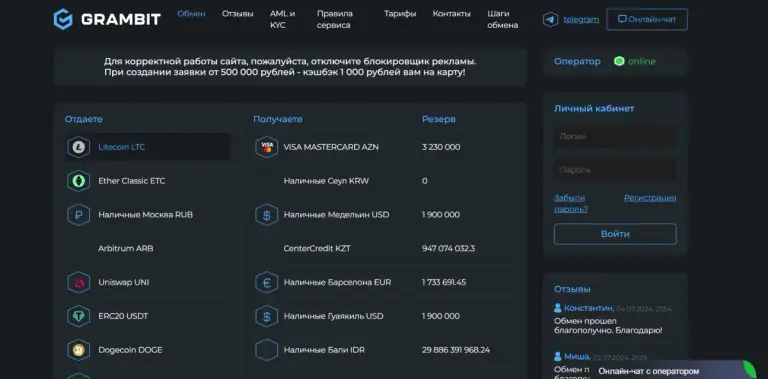Image resolution: width=768 pixels, height=379 pixels.
Task: Select the Dogecoin DOGE icon
Action: coord(78,350)
